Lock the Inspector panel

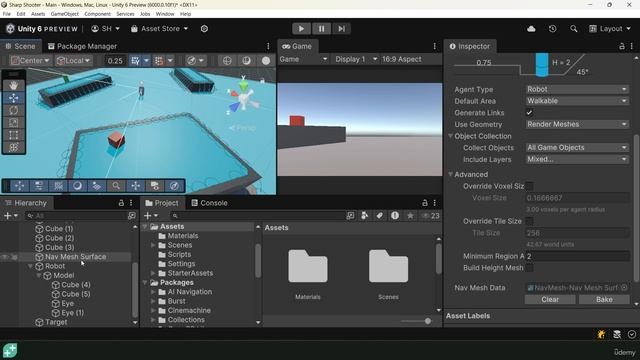click(x=622, y=46)
